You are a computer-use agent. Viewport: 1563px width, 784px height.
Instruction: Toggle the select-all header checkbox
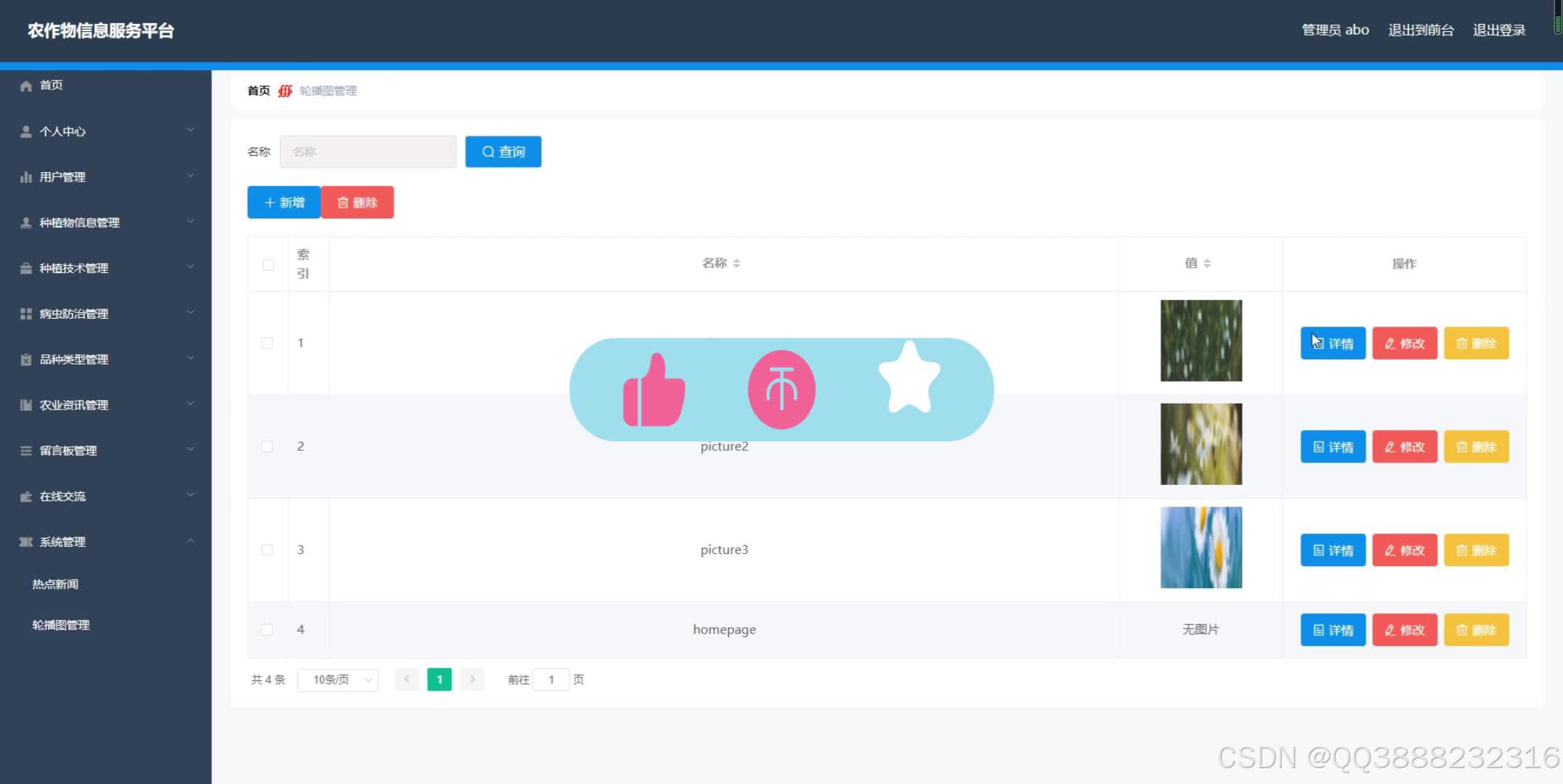coord(268,265)
